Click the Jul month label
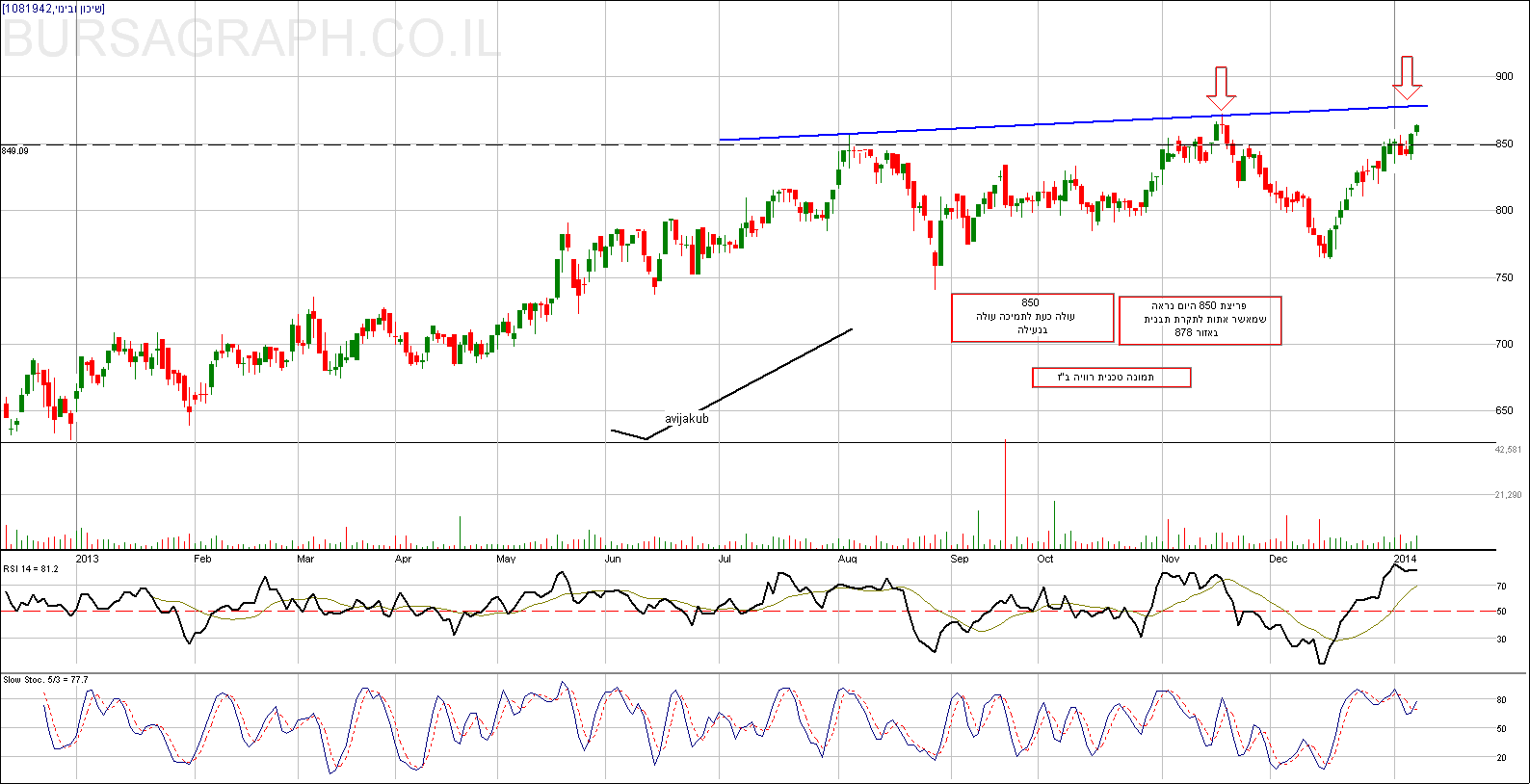The height and width of the screenshot is (784, 1530). pos(725,559)
